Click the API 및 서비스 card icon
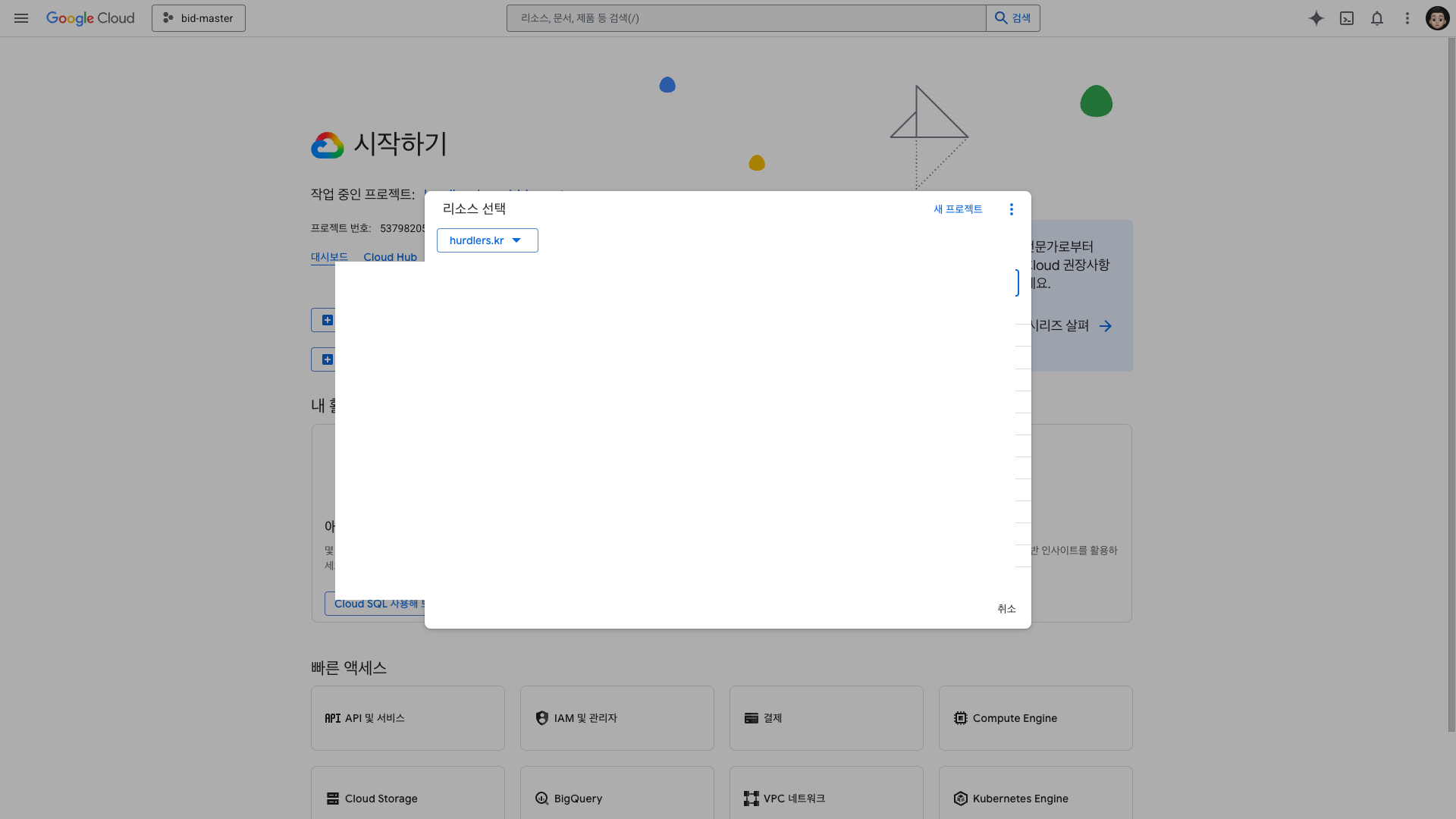Viewport: 1456px width, 819px height. pos(333,718)
